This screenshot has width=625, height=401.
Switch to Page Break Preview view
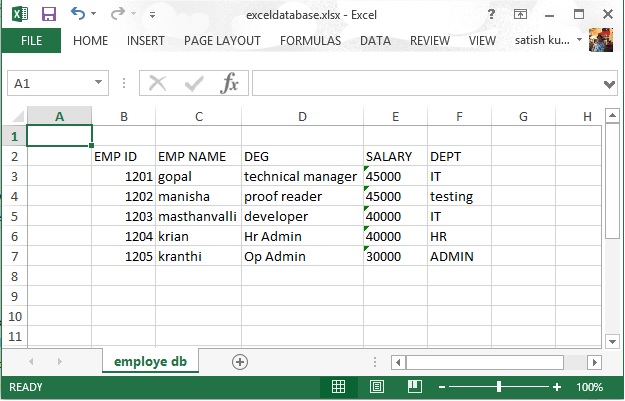tap(411, 387)
